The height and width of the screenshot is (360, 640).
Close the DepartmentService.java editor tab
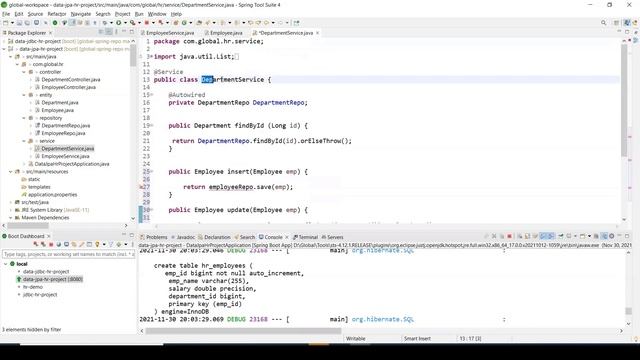(x=317, y=33)
